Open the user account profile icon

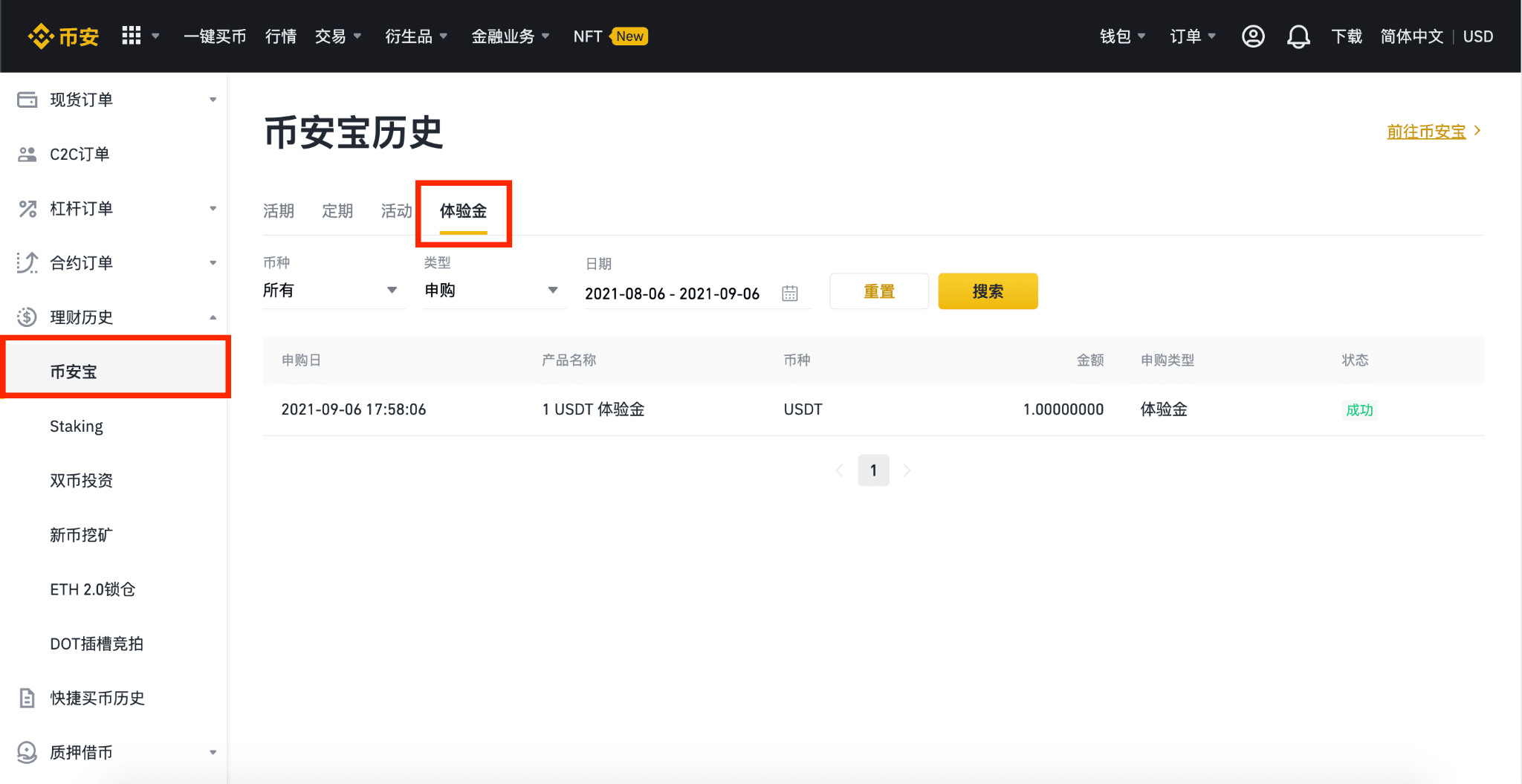[x=1253, y=36]
